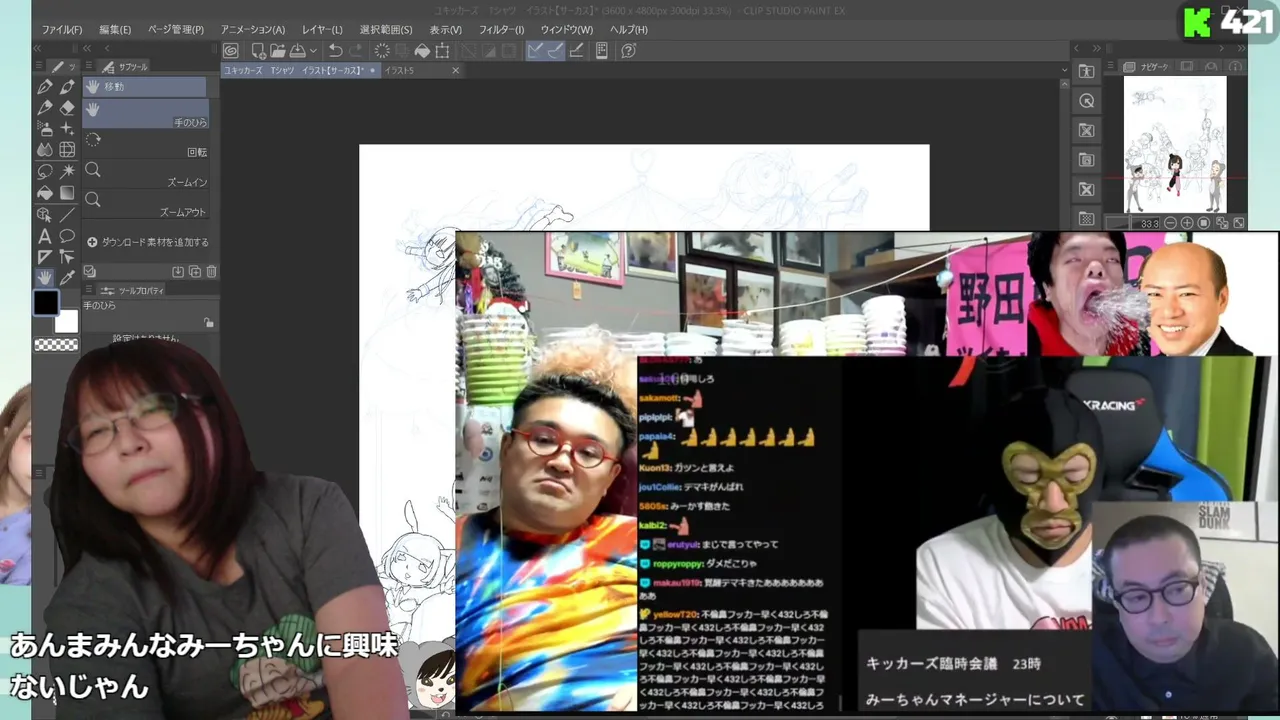The height and width of the screenshot is (720, 1280).
Task: Select the Eyedropper tool
Action: tap(67, 278)
